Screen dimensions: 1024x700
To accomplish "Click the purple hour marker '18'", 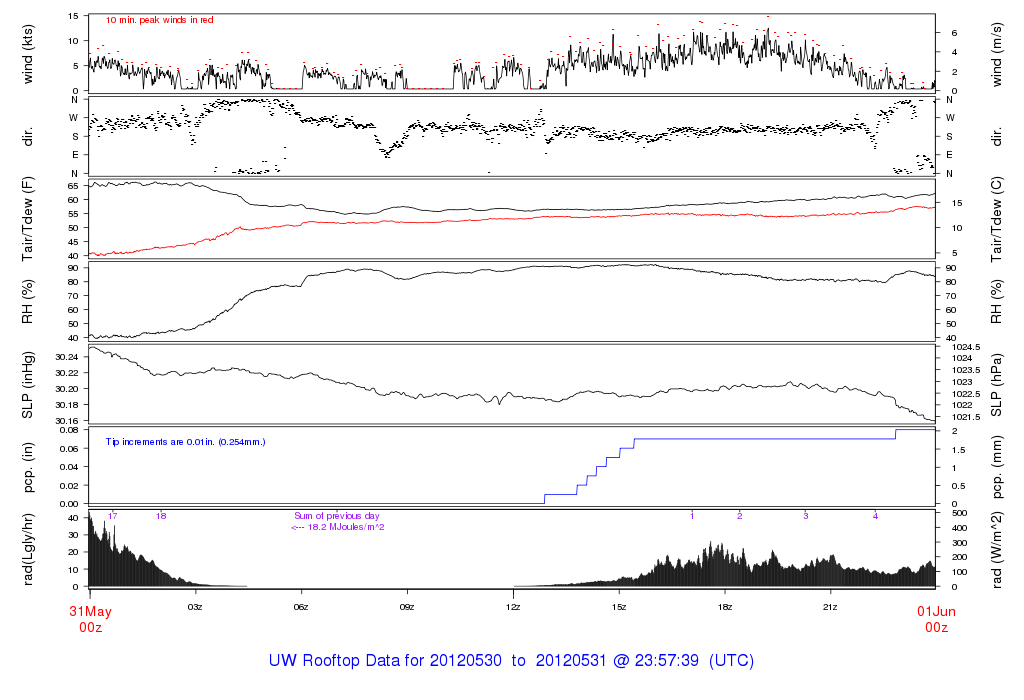I will coord(161,516).
